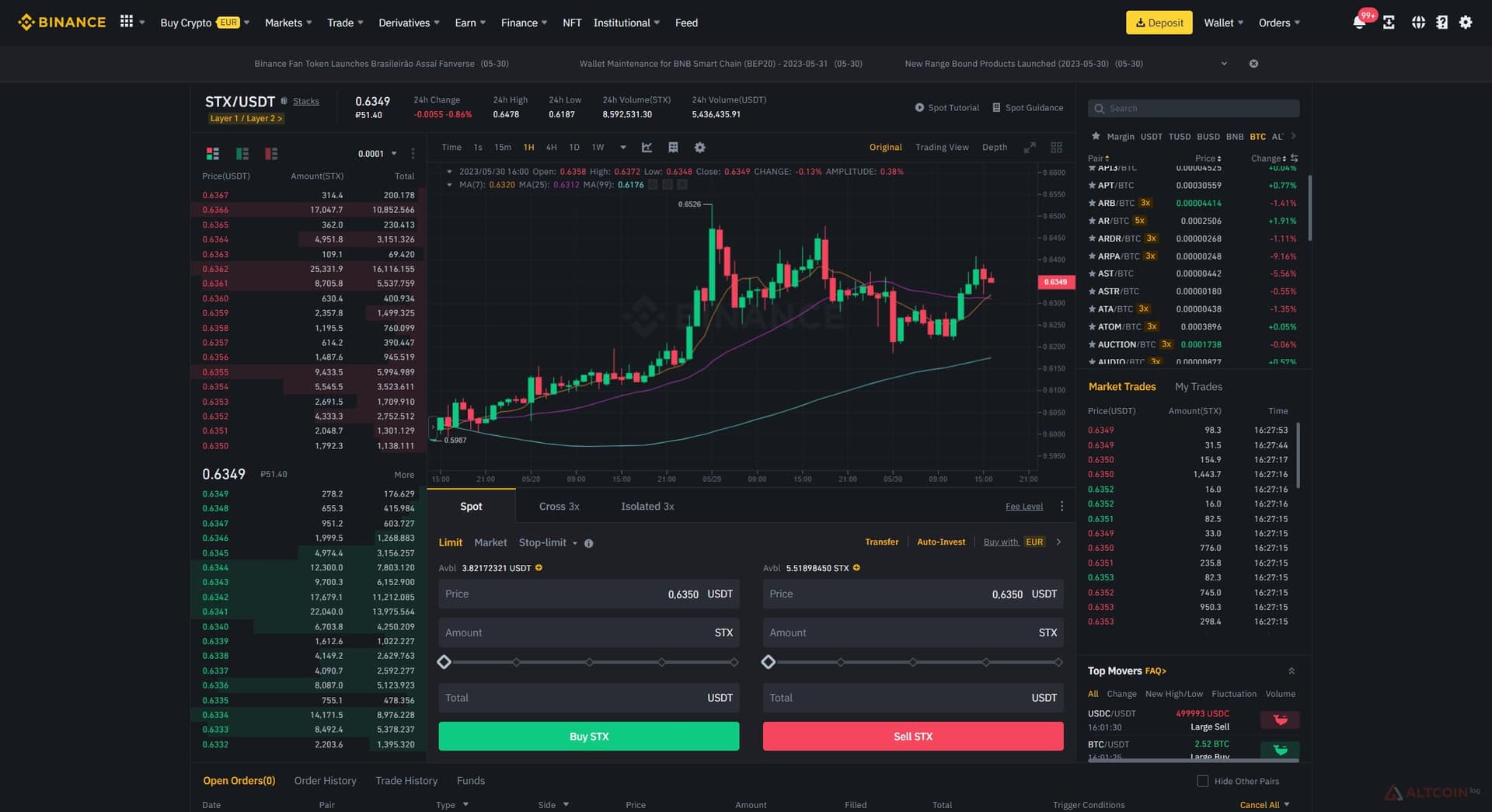Open the language globe icon
1492x812 pixels.
(1418, 23)
